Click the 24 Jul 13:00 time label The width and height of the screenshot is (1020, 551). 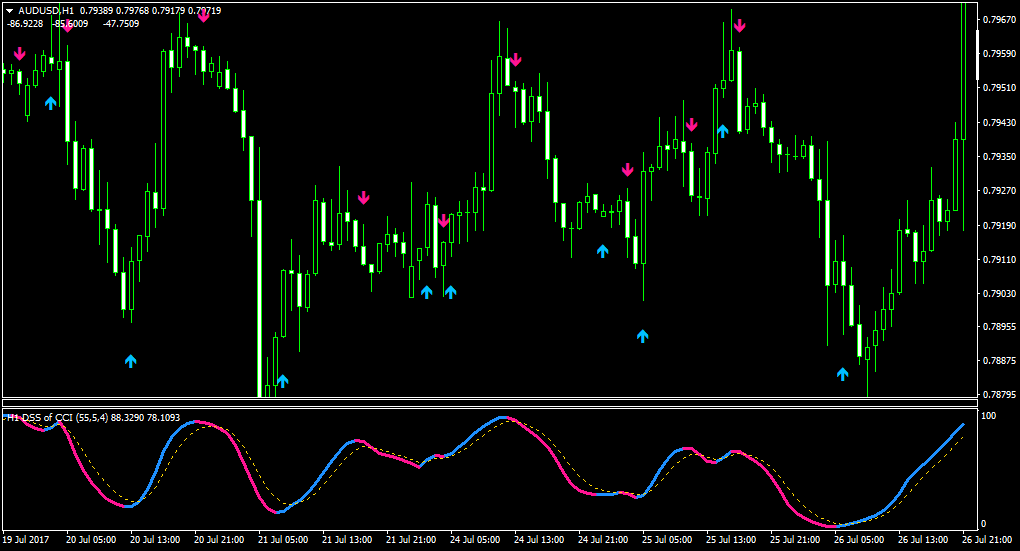tap(539, 540)
